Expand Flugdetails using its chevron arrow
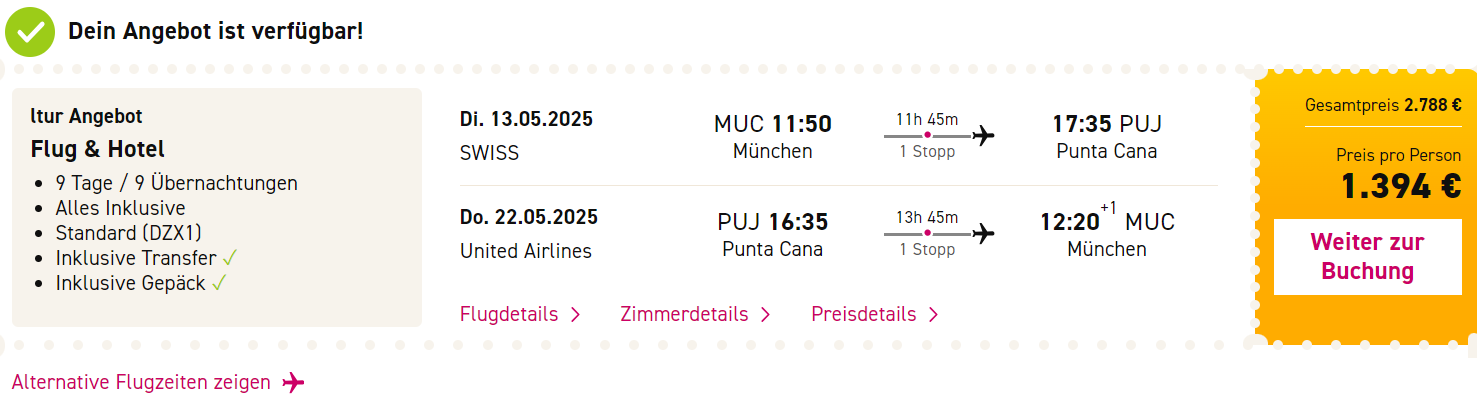This screenshot has height=410, width=1477. click(x=575, y=314)
